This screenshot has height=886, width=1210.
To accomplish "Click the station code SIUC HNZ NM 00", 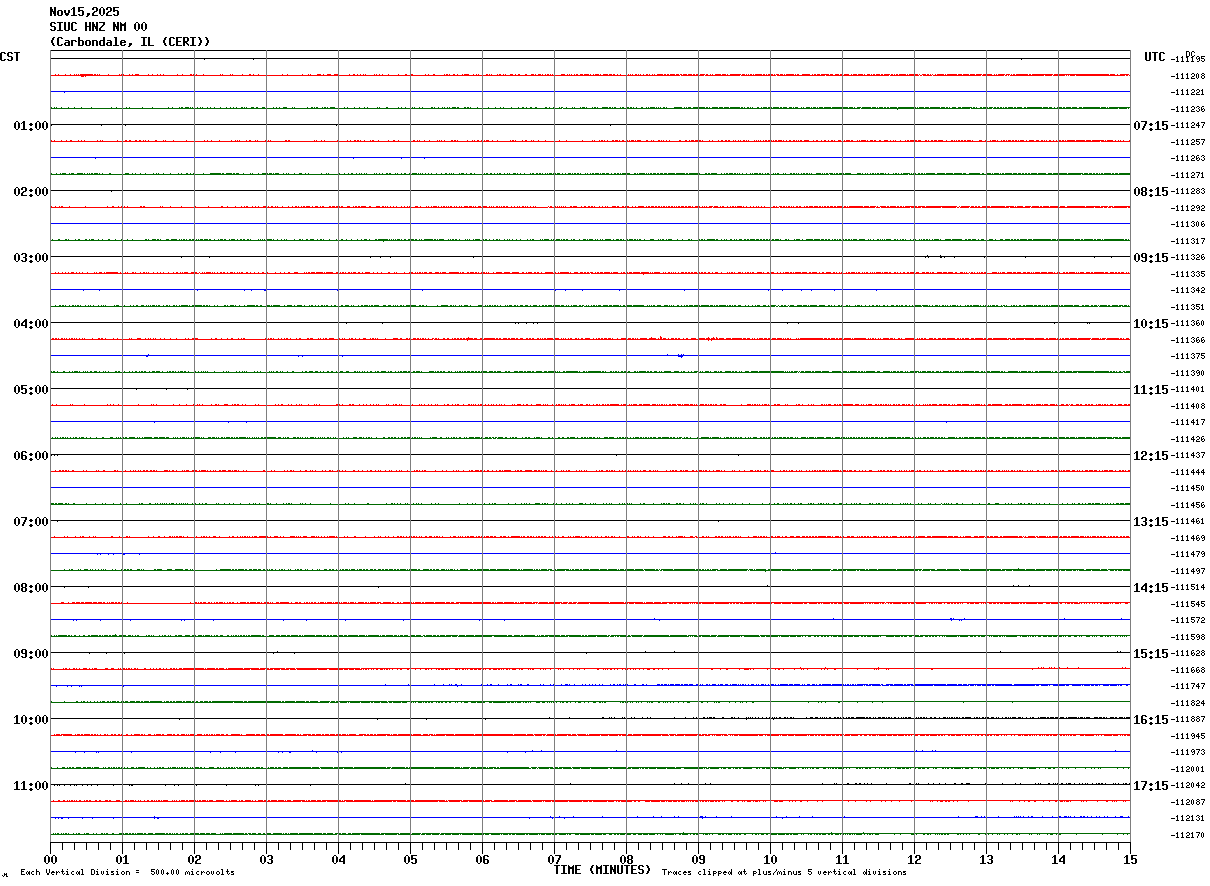I will (x=98, y=27).
